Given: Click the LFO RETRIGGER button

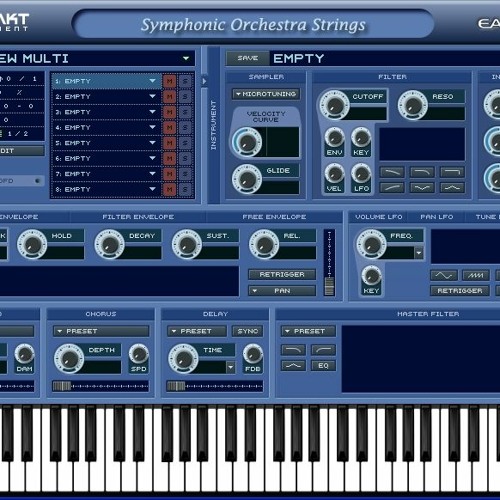Looking at the screenshot, I should pos(460,291).
